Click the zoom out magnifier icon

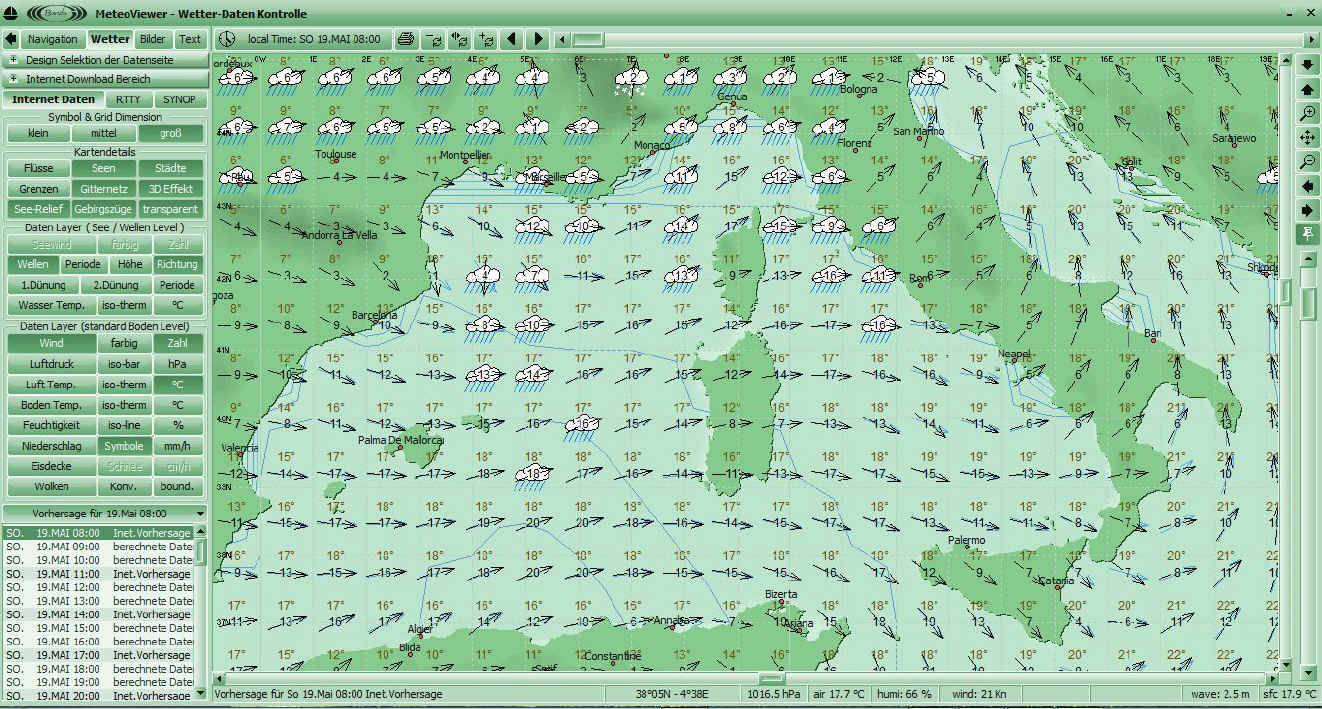point(1308,161)
